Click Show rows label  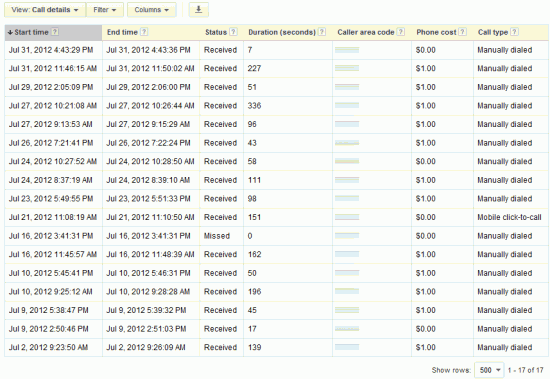tap(451, 370)
